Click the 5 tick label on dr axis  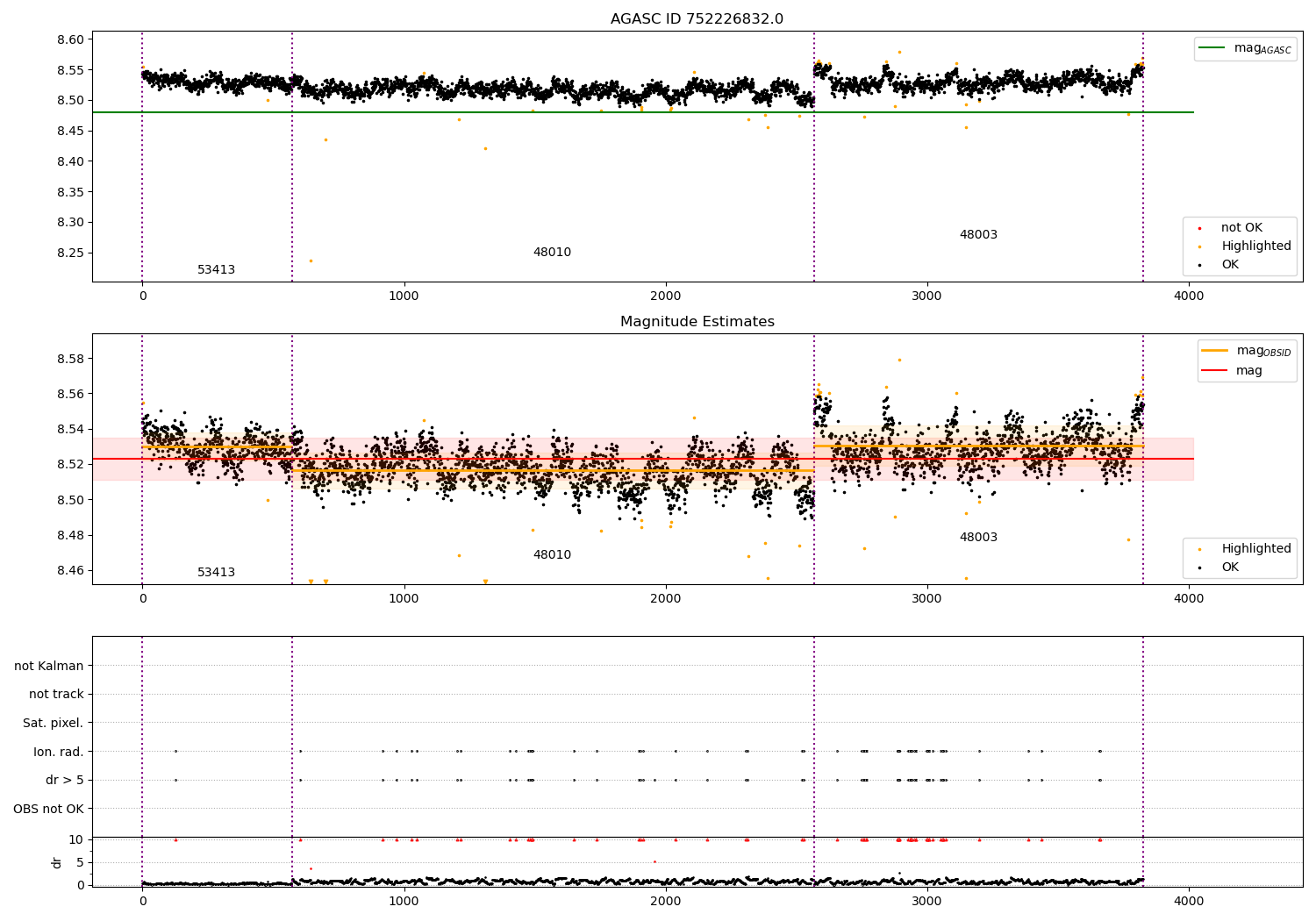coord(80,862)
